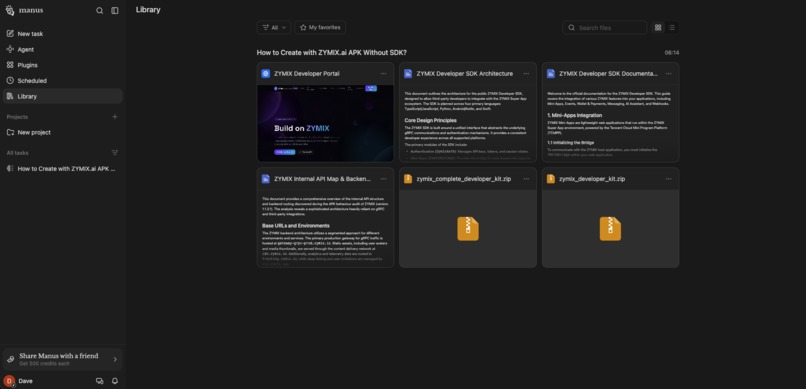Go to Plugins

(62, 65)
